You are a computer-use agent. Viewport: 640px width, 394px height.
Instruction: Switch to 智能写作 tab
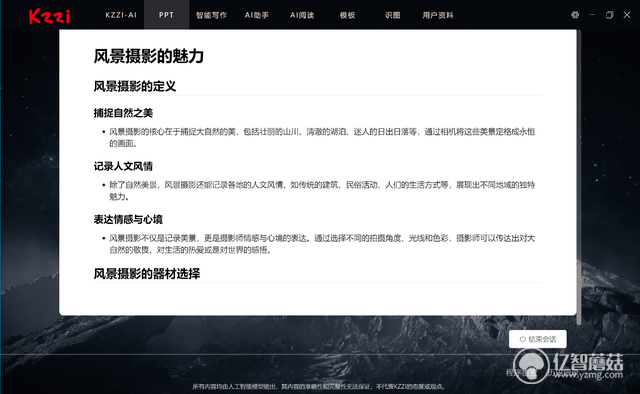(x=211, y=15)
